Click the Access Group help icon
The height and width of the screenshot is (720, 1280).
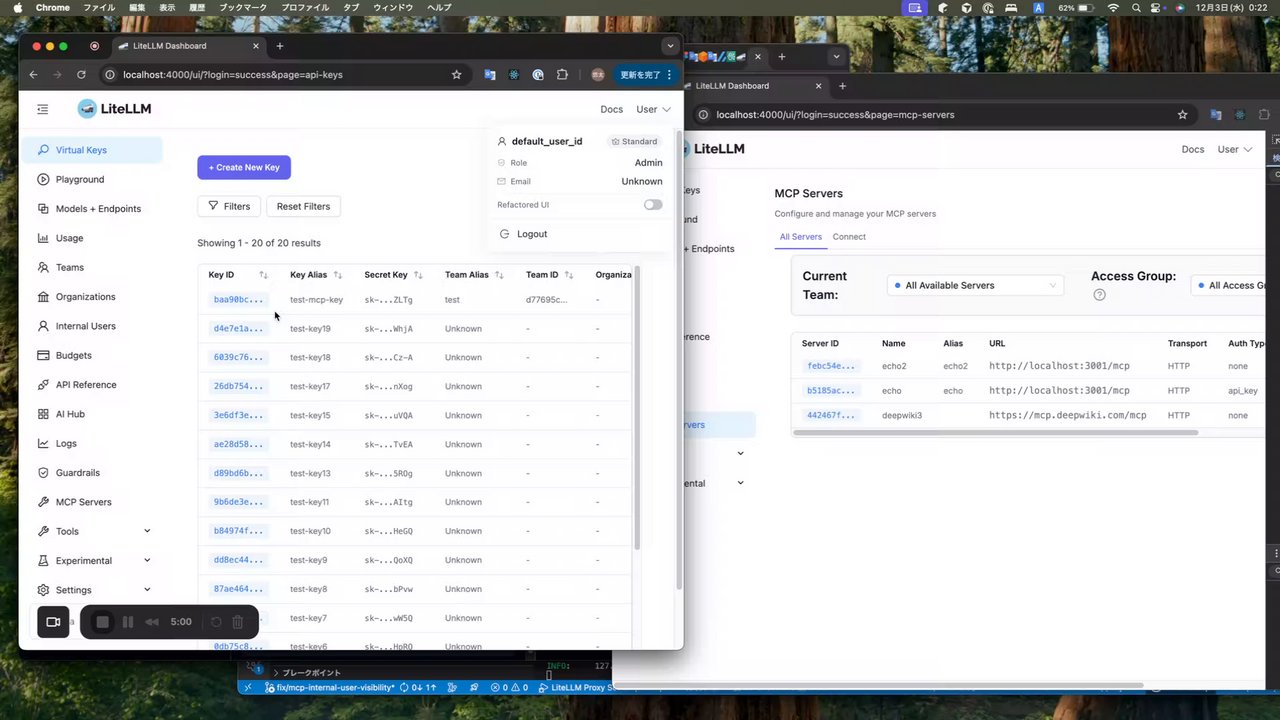[1099, 295]
